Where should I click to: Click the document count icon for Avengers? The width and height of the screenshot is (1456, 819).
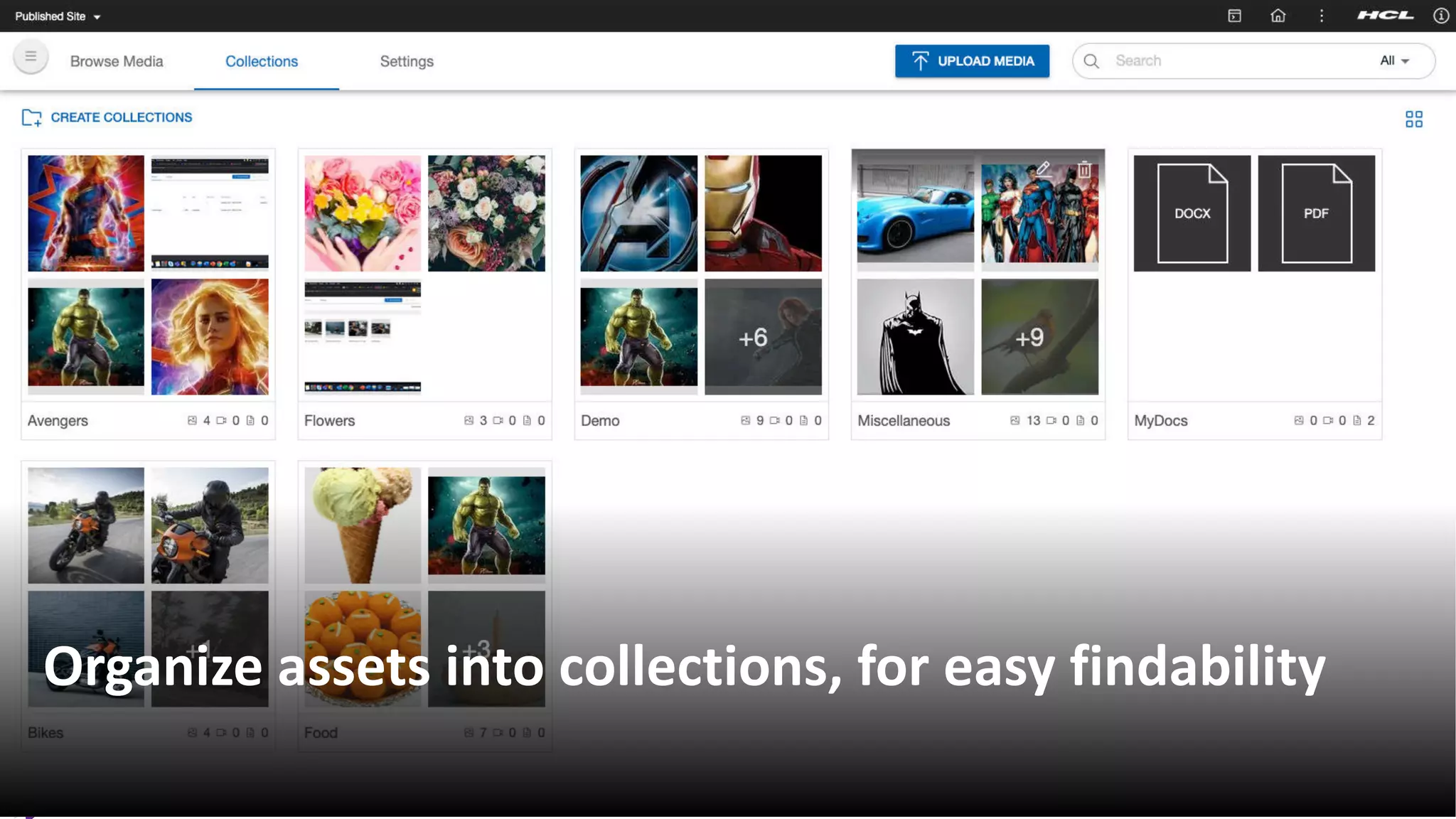pyautogui.click(x=250, y=421)
